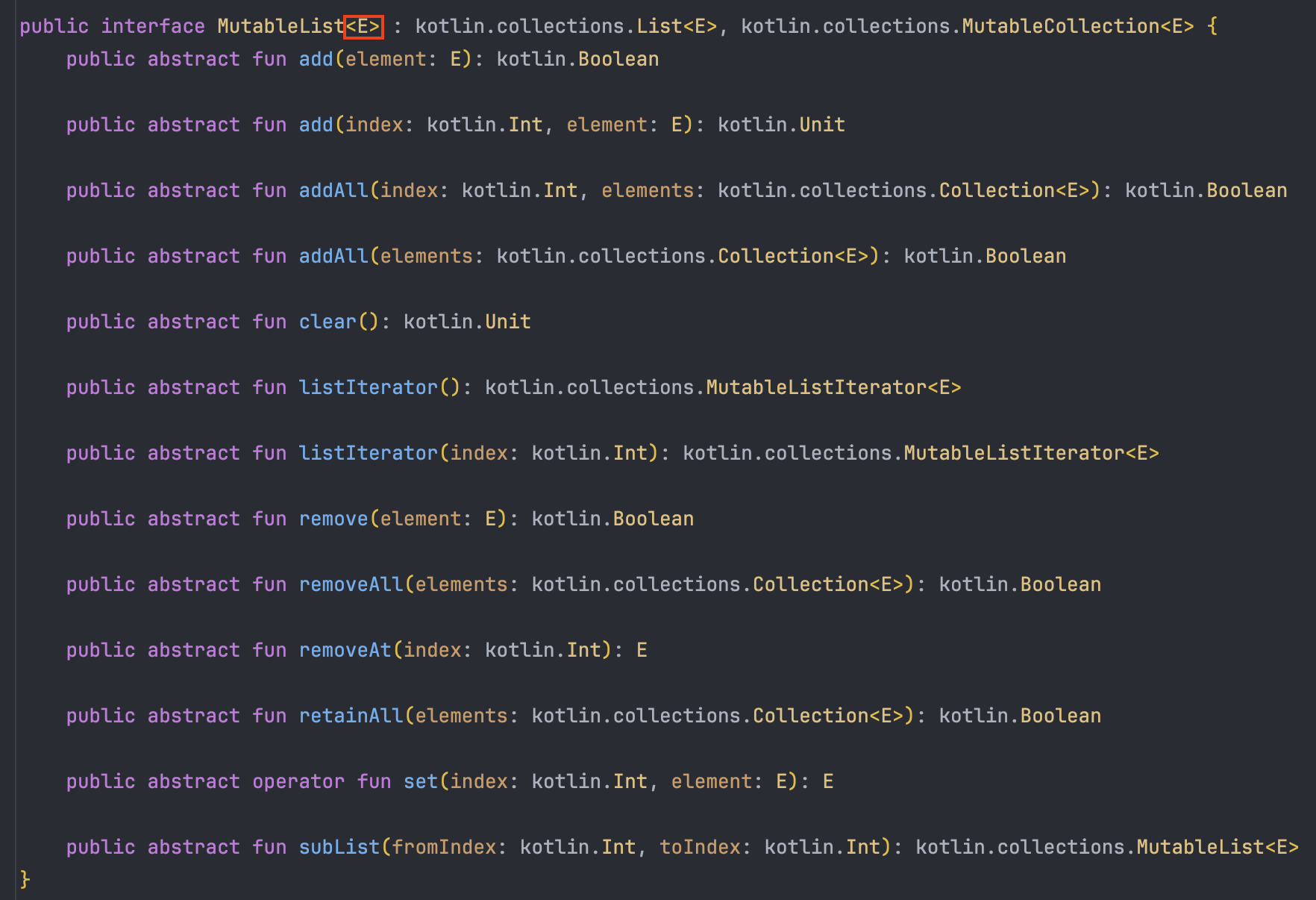This screenshot has width=1316, height=900.
Task: Click the set function name
Action: 421,781
